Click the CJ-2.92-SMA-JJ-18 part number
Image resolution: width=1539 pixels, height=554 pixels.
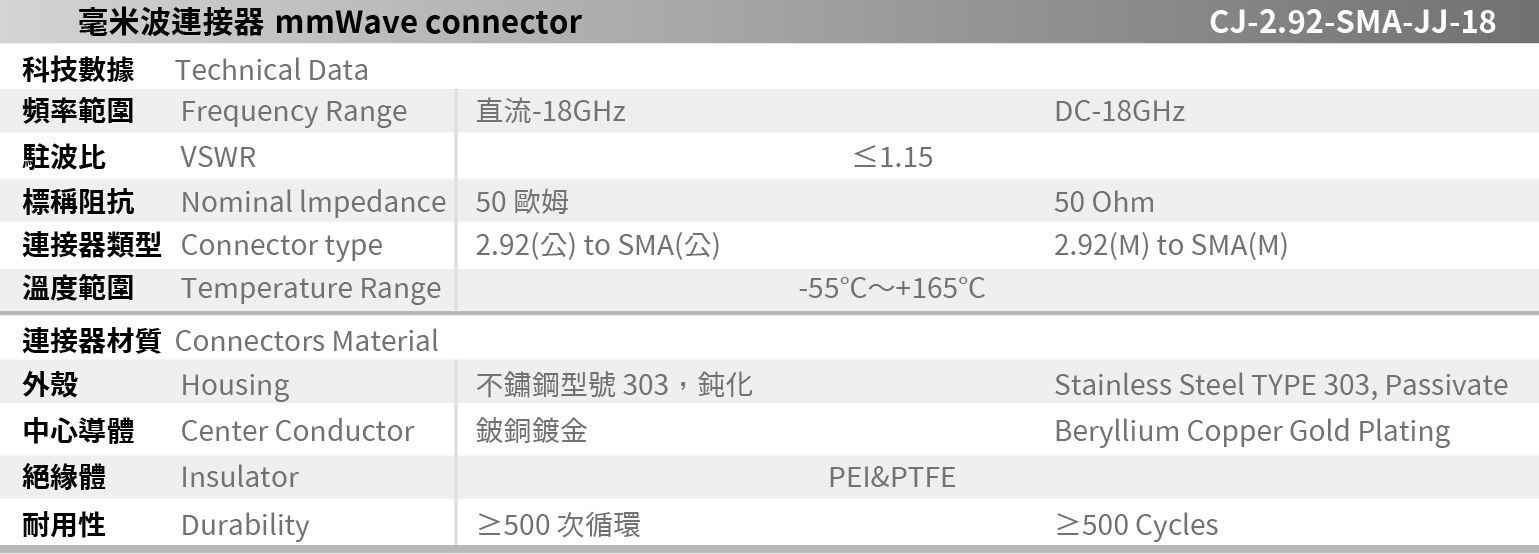tap(1352, 21)
